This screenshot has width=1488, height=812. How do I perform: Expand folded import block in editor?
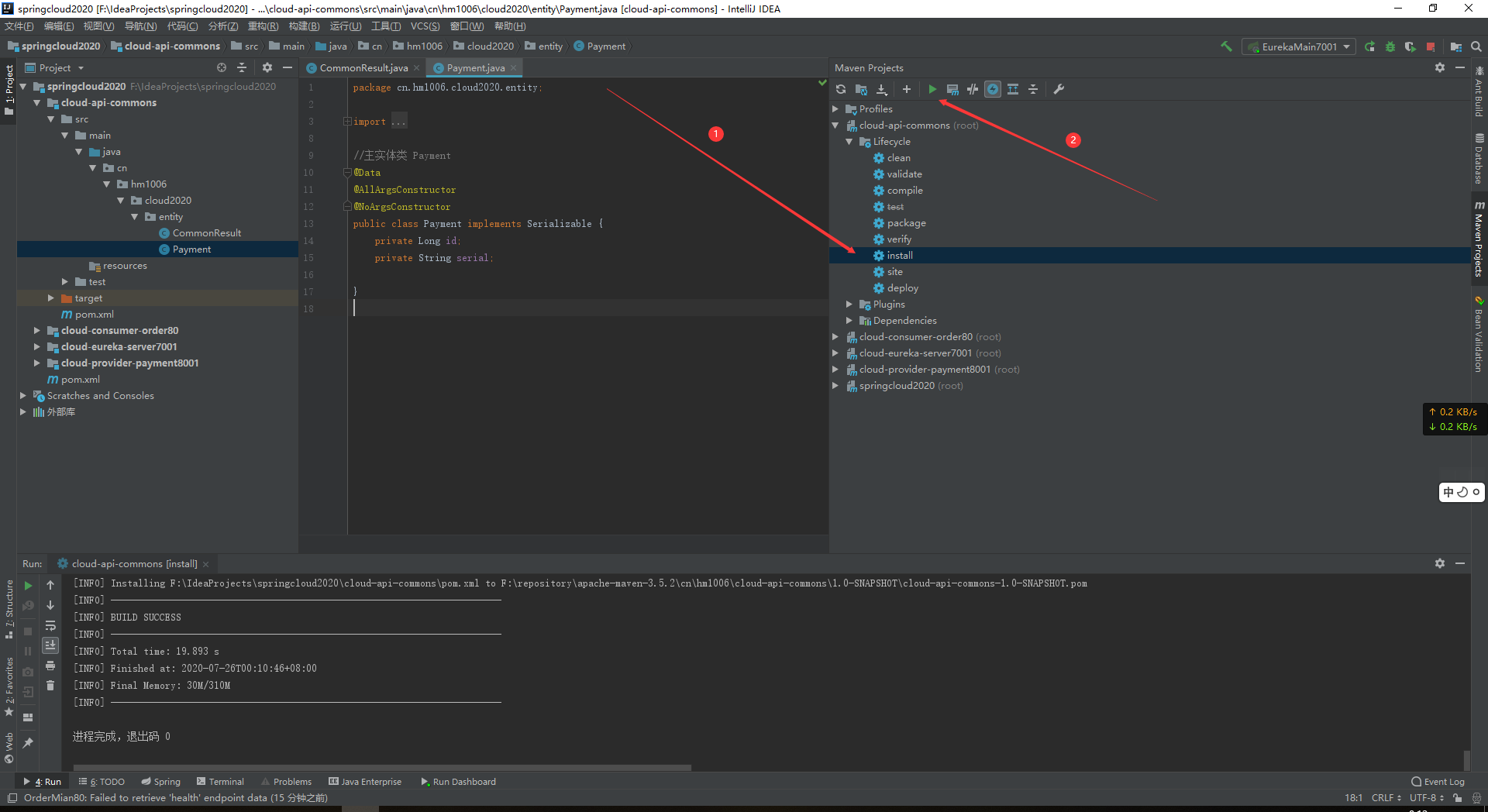point(348,122)
